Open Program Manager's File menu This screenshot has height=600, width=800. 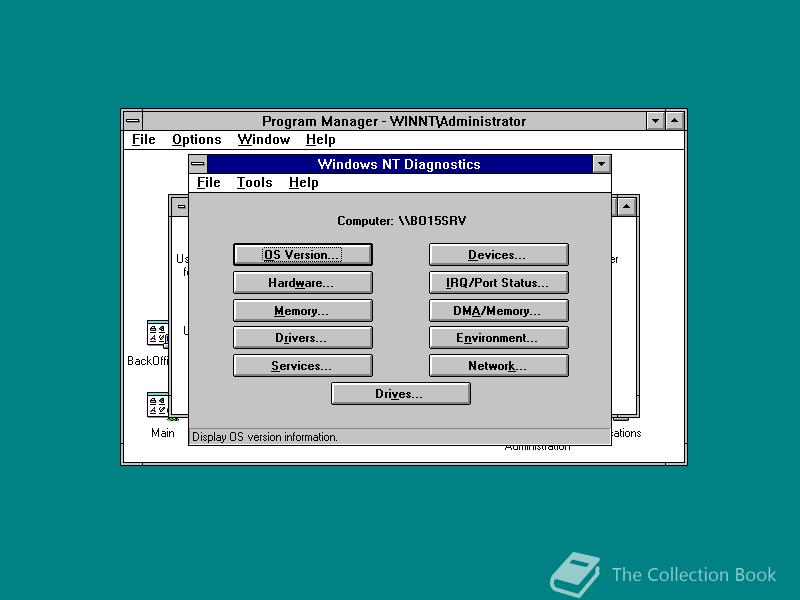point(143,140)
